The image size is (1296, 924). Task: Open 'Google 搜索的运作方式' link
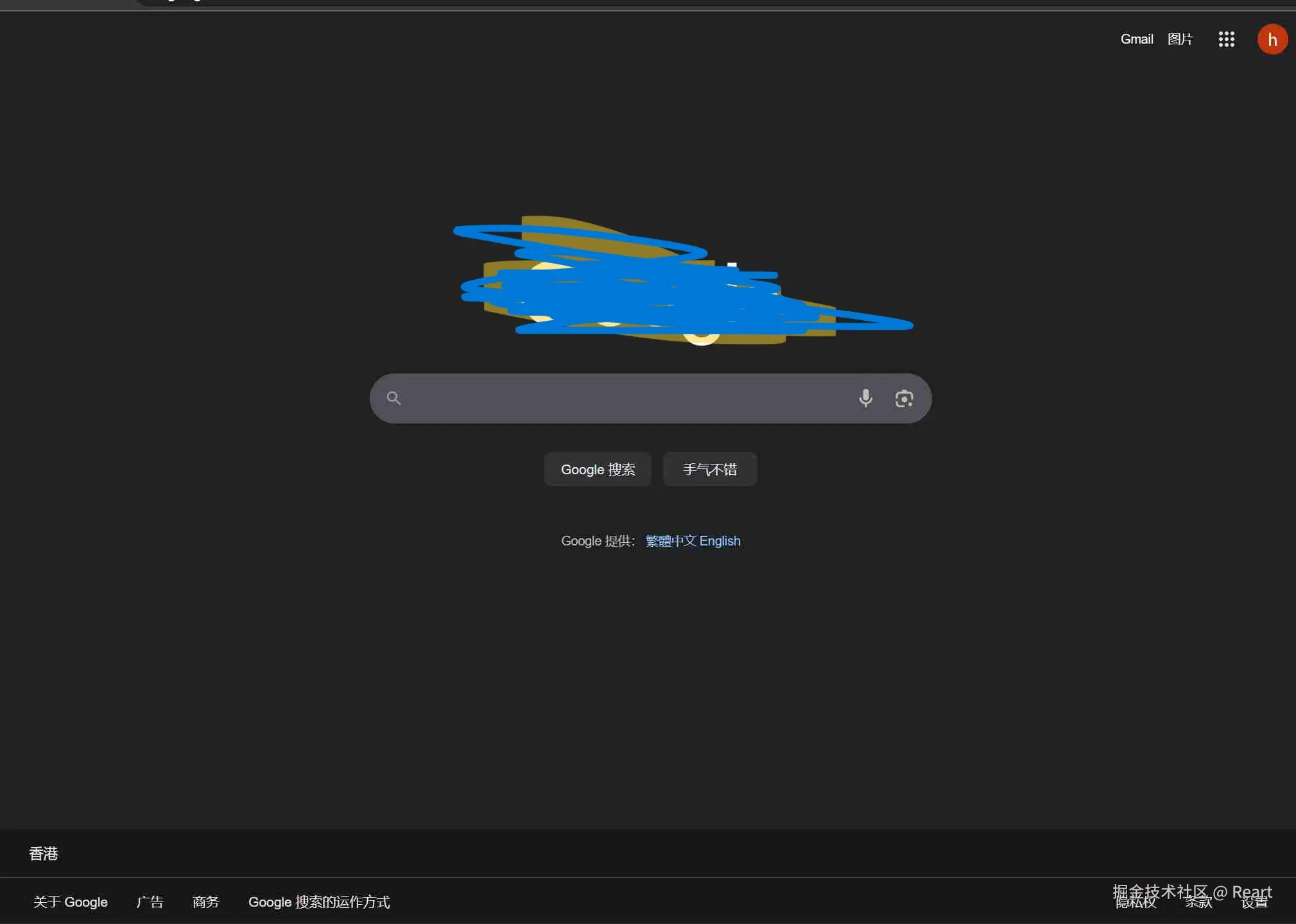[x=319, y=902]
